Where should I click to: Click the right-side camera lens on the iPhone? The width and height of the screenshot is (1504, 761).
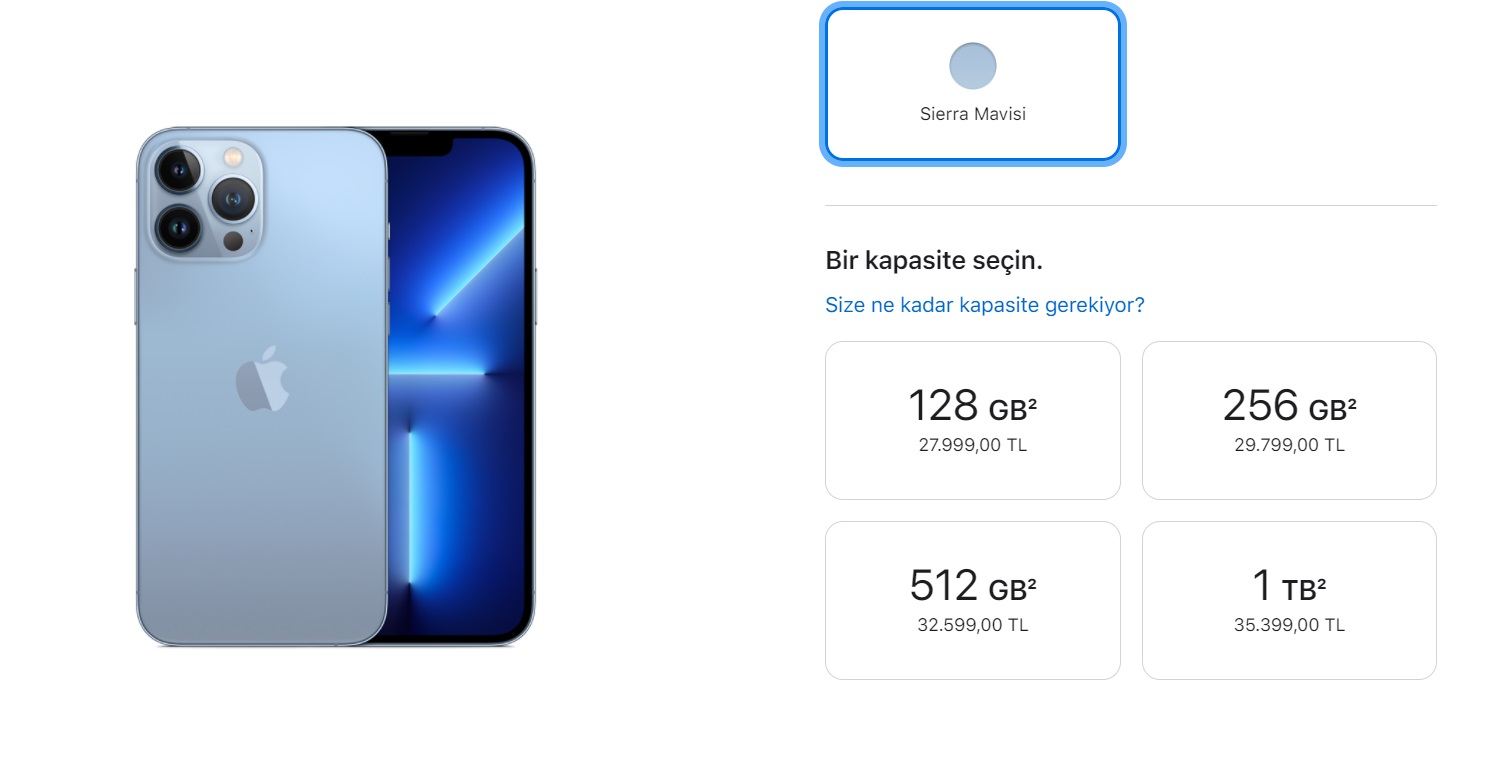click(233, 200)
